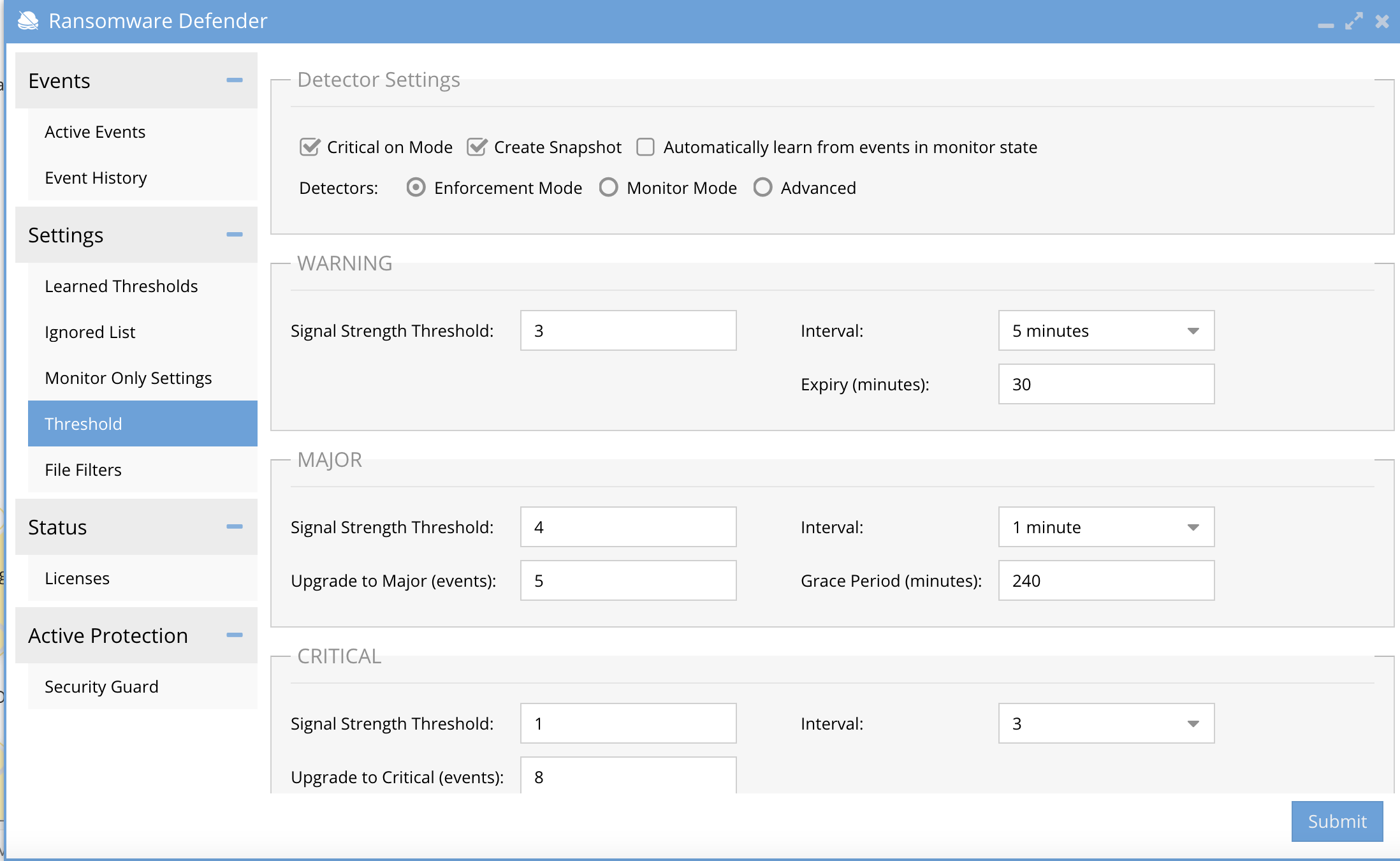Open WARNING Interval dropdown showing 5 minutes

click(x=1107, y=330)
